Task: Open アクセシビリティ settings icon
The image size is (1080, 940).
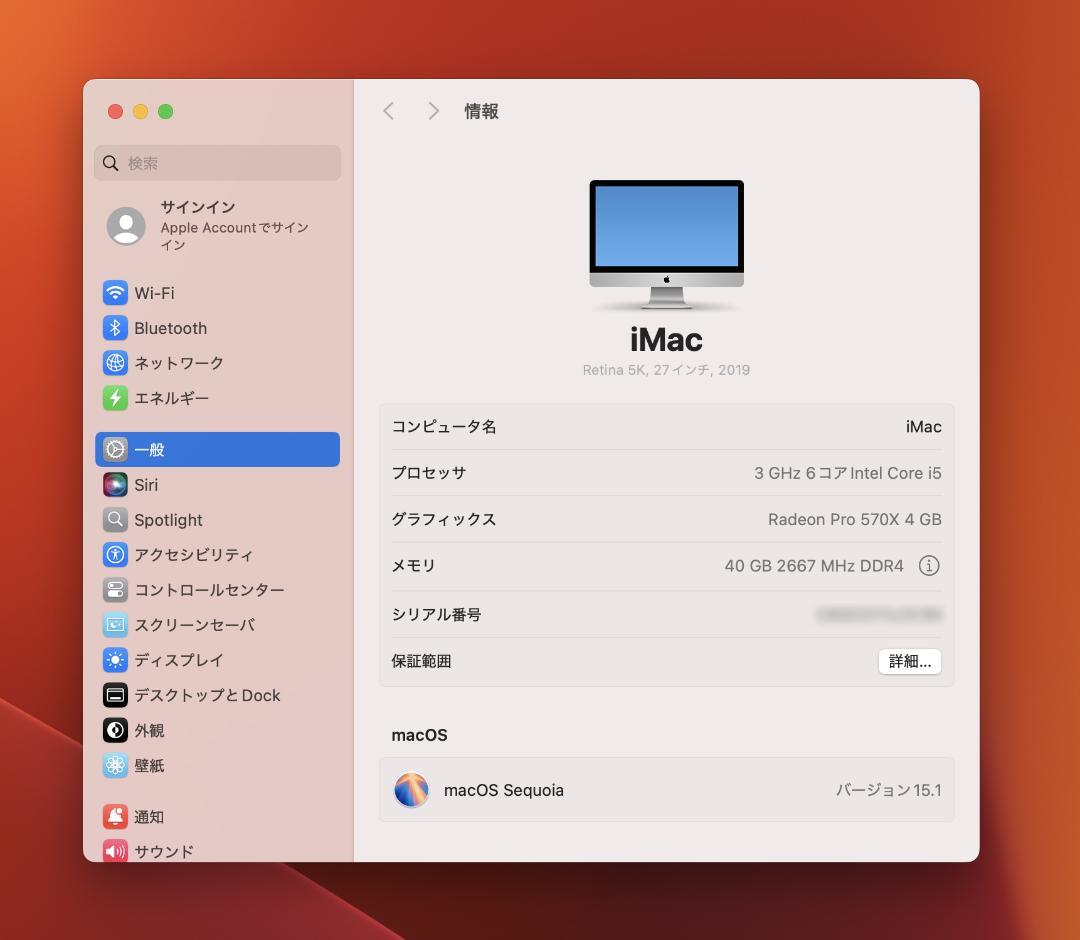Action: click(x=114, y=554)
